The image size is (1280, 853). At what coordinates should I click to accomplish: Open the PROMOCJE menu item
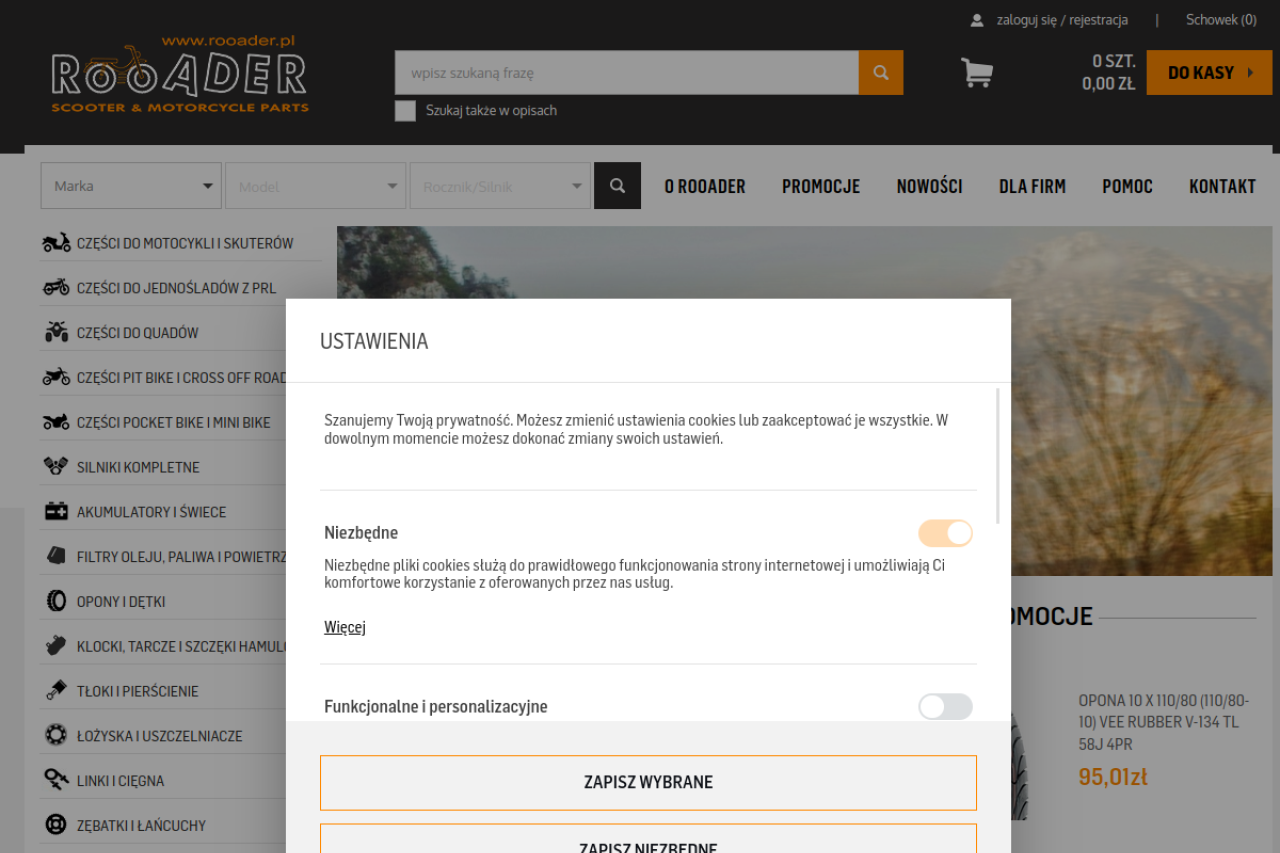(821, 186)
